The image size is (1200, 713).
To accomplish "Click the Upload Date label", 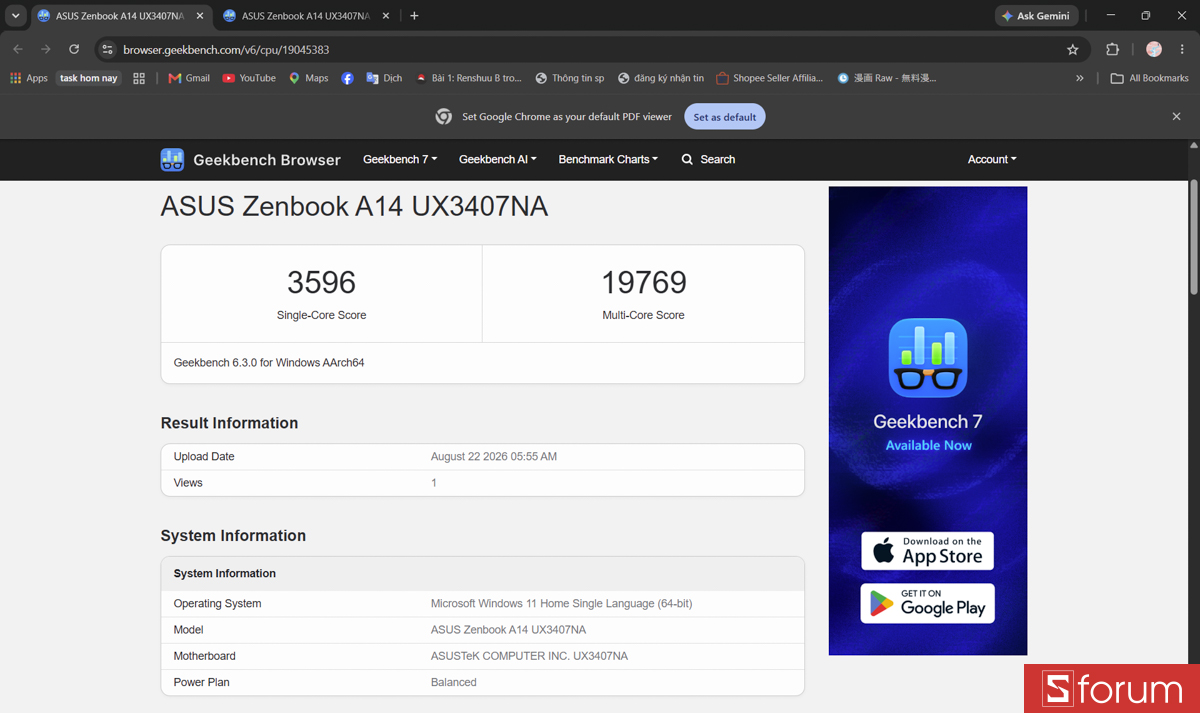I will tap(204, 457).
